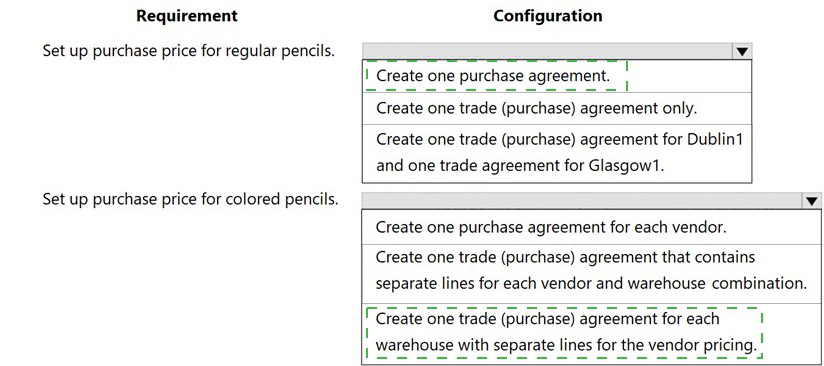Open the colored pencils dropdown arrow

811,201
